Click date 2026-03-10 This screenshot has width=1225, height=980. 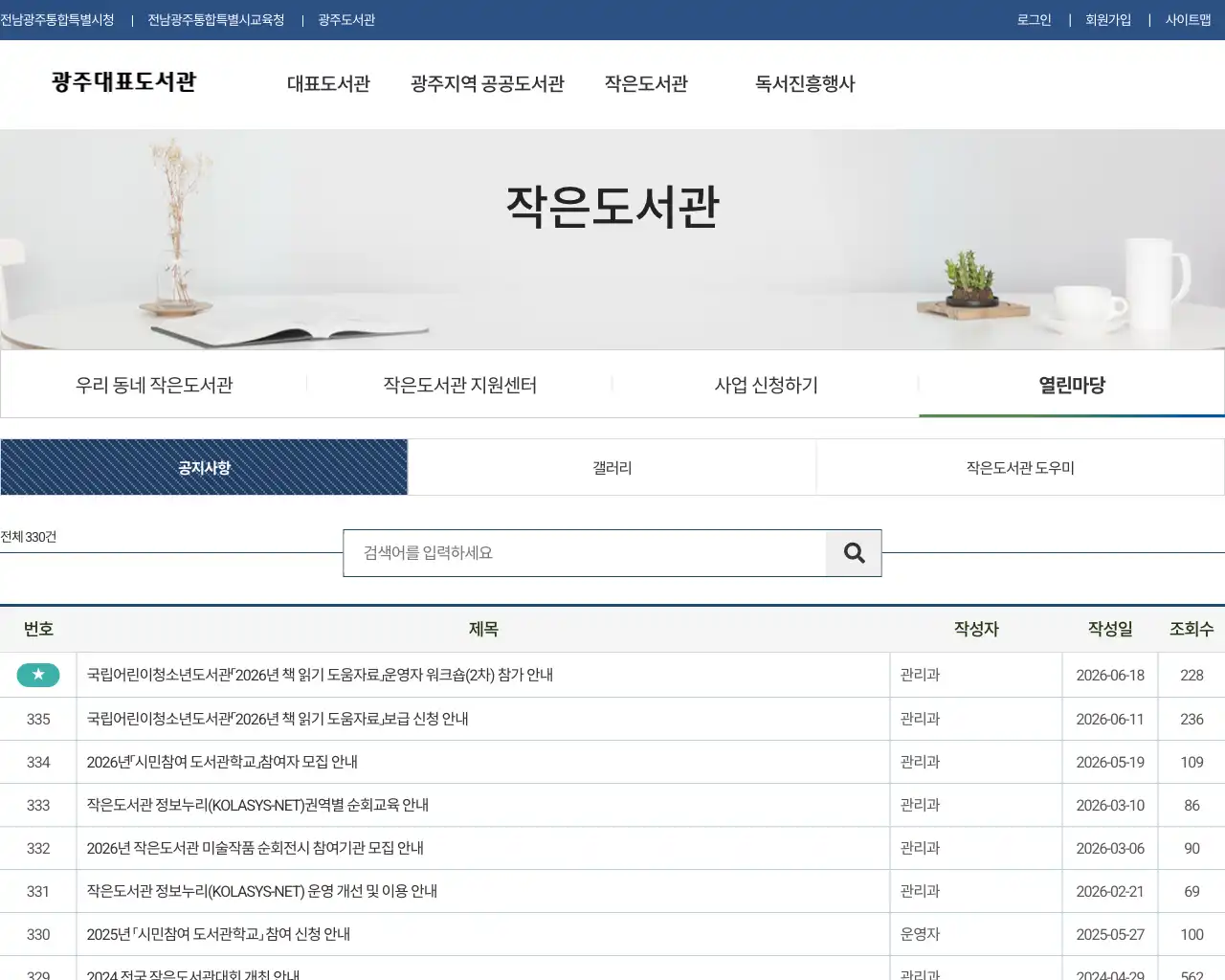point(1110,805)
